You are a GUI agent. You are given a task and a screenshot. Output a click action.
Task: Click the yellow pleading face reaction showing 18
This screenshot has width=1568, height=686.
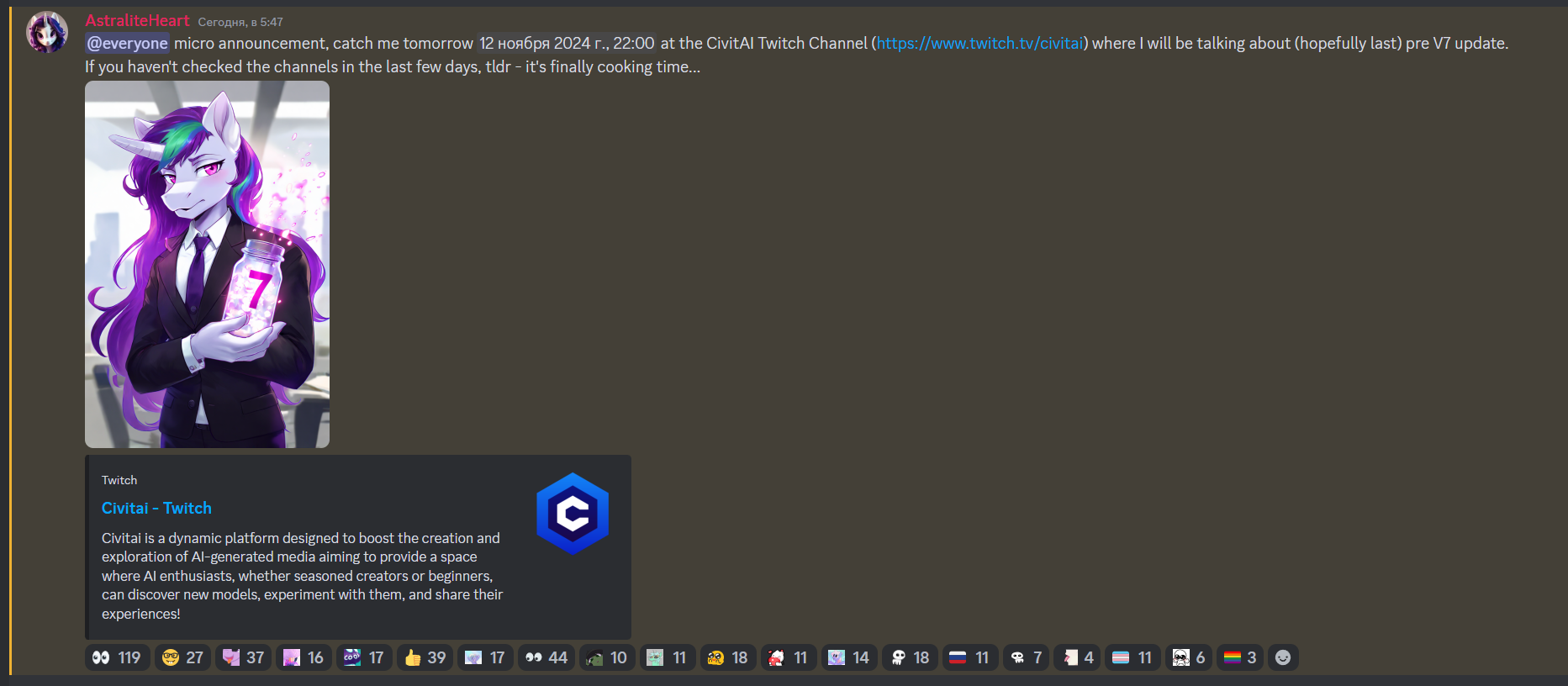coord(728,657)
